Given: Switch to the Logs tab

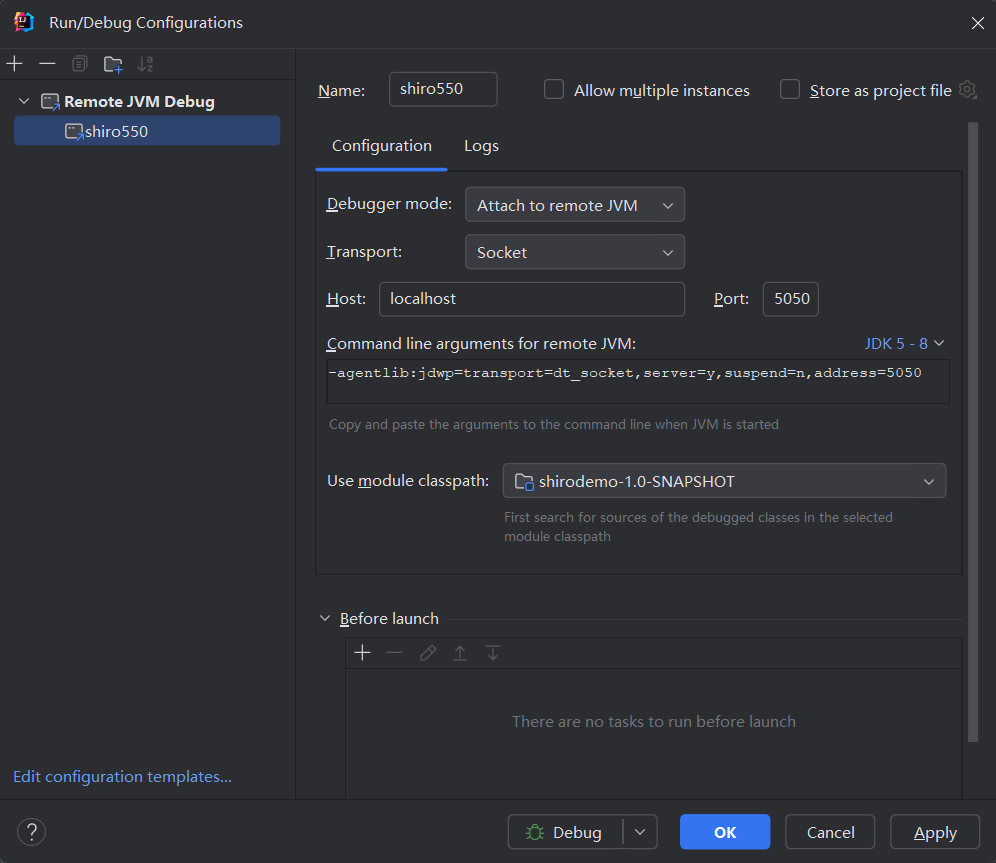Looking at the screenshot, I should coord(481,146).
